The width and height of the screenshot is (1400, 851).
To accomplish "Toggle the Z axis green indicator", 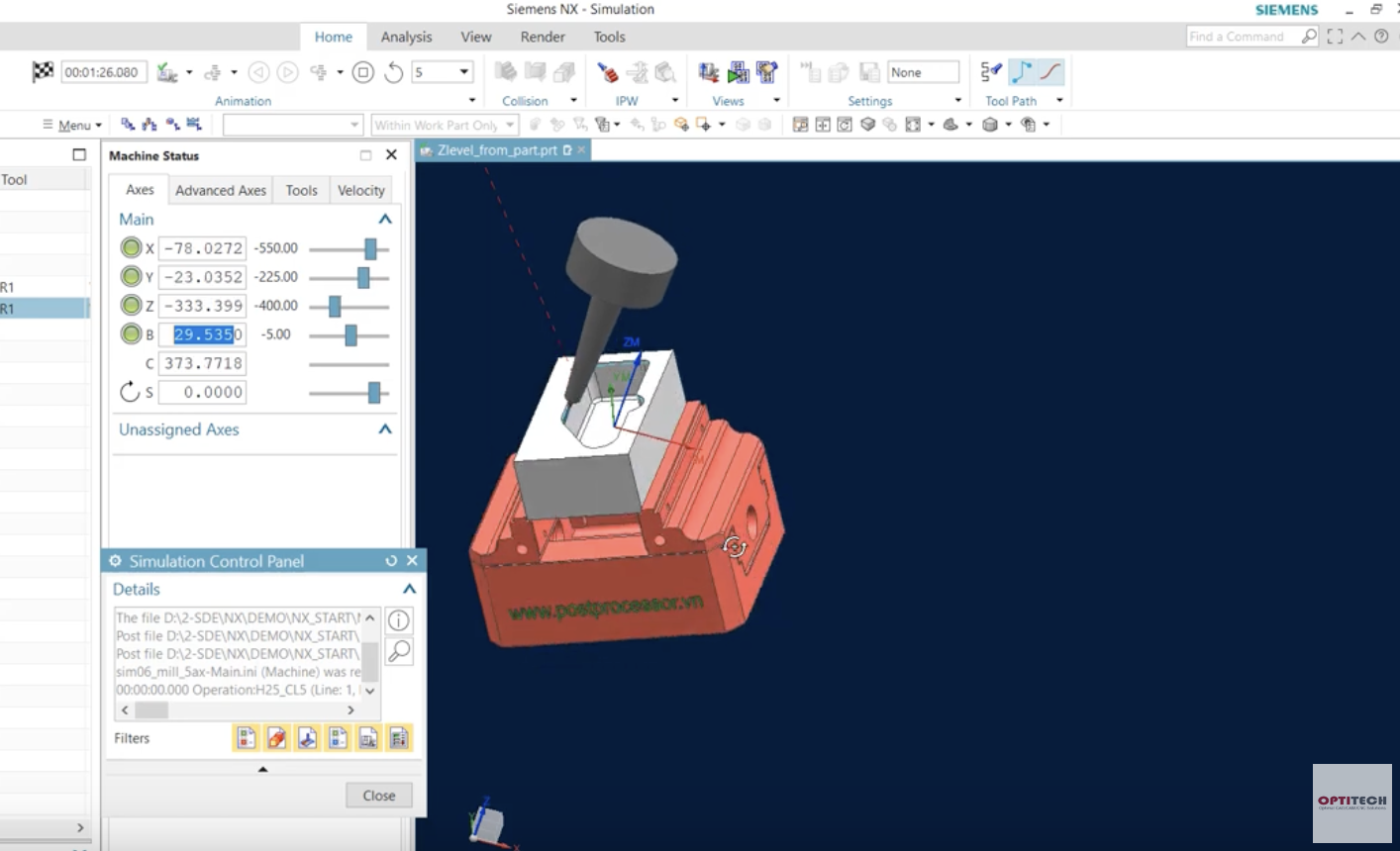I will point(131,306).
